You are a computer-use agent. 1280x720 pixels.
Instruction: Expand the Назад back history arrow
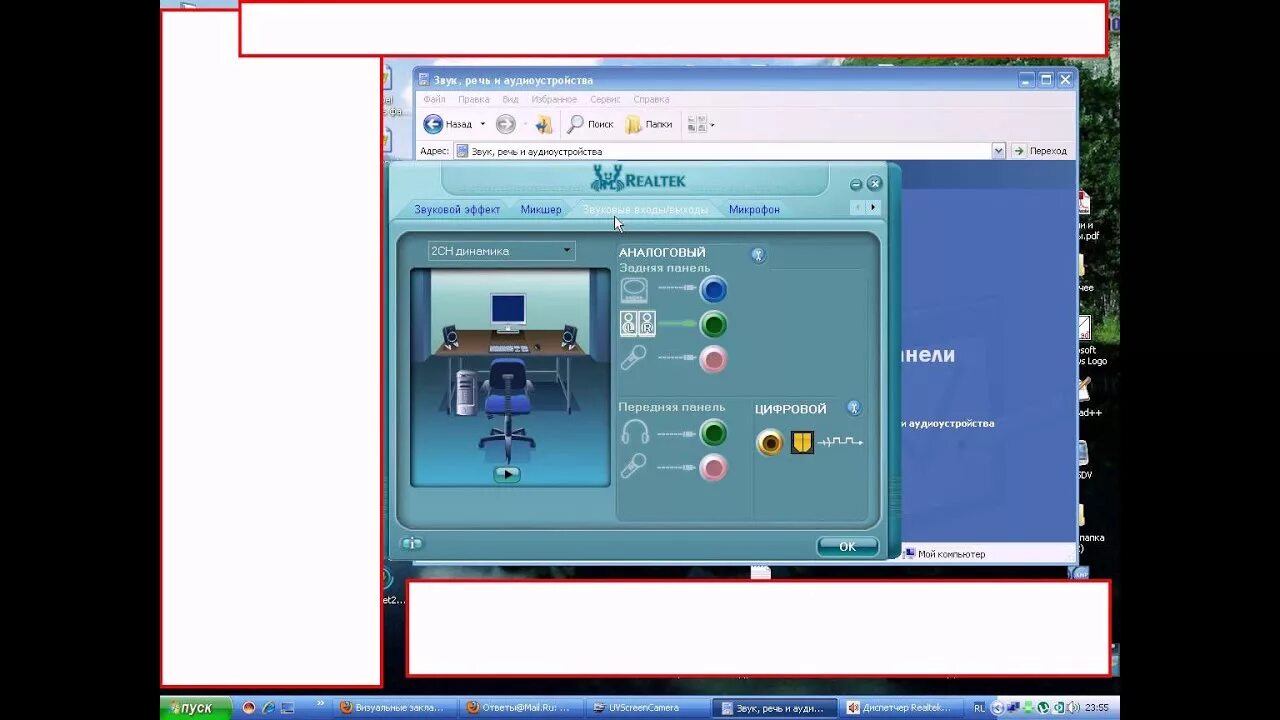pyautogui.click(x=482, y=124)
